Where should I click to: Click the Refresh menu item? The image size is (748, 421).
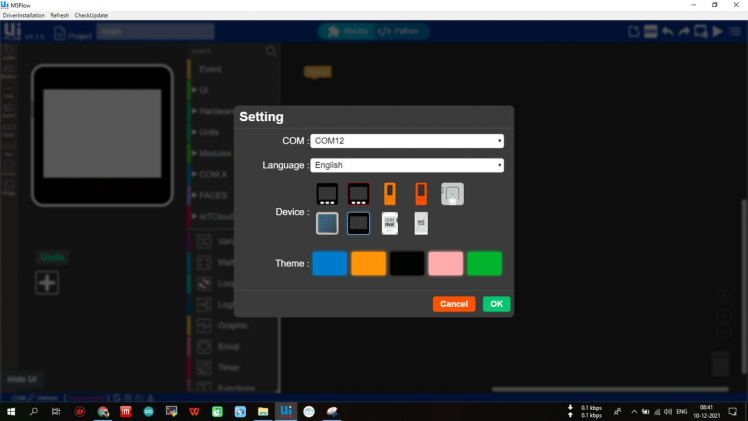(60, 15)
